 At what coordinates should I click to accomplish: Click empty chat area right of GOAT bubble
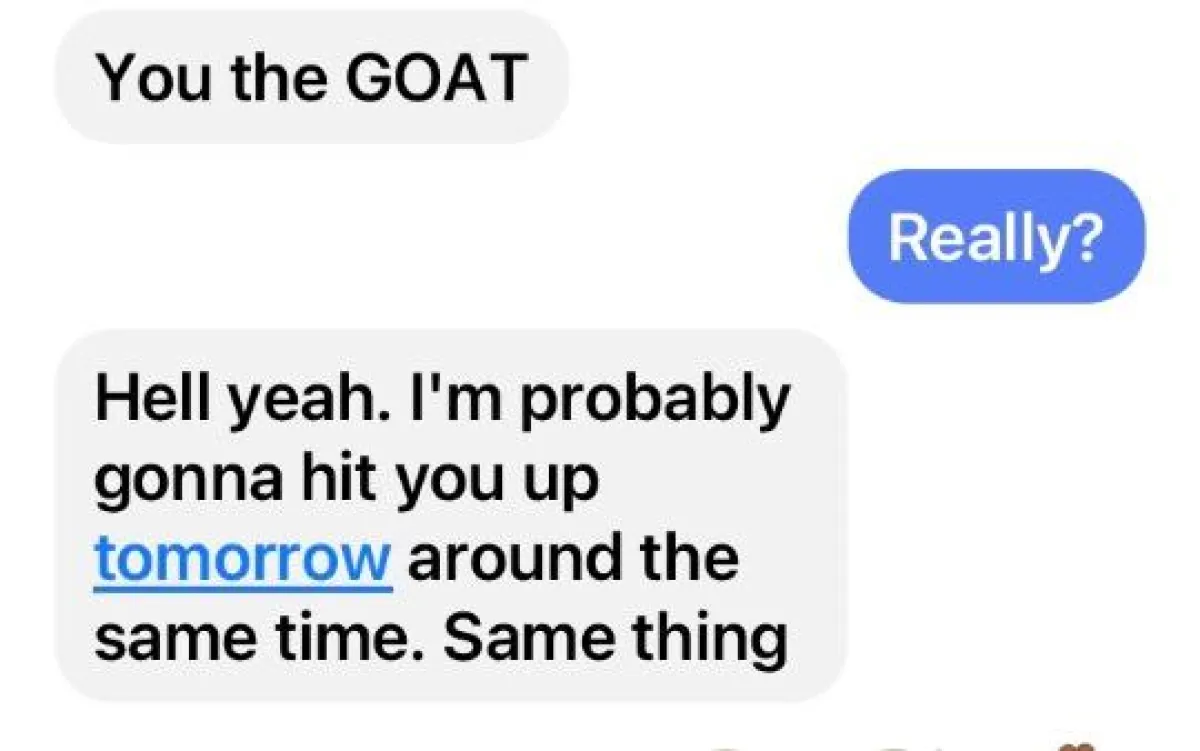880,77
